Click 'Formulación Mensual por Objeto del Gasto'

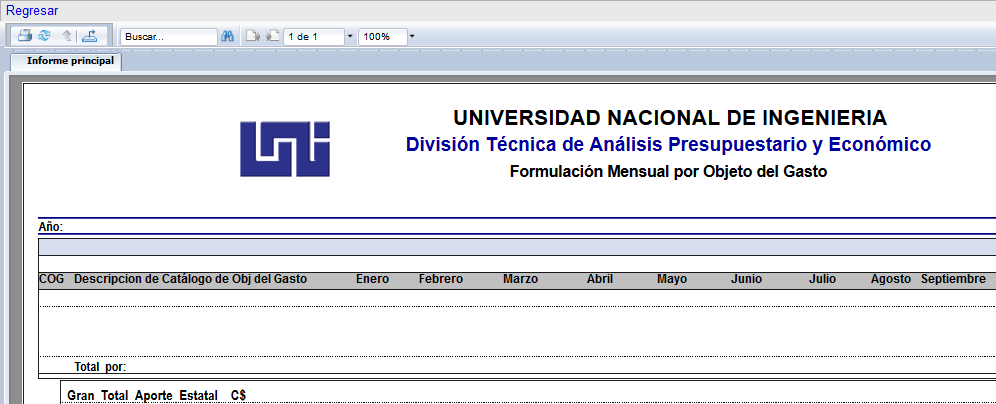pyautogui.click(x=668, y=172)
